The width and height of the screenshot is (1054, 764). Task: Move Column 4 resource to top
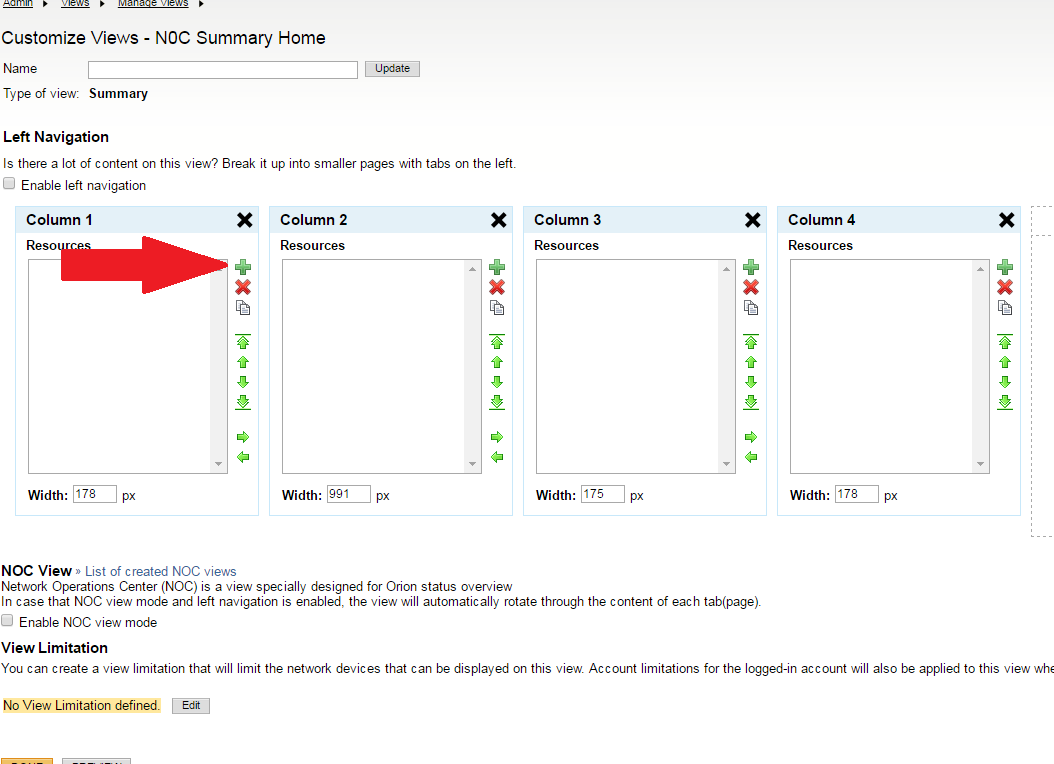1005,341
